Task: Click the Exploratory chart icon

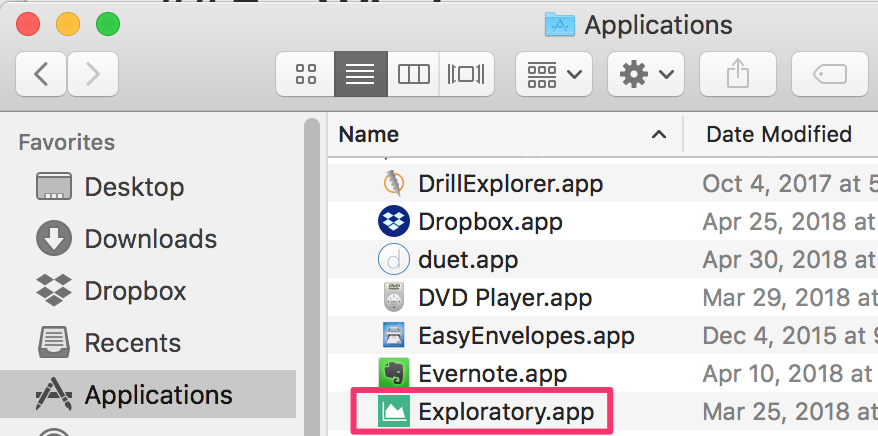Action: (394, 412)
